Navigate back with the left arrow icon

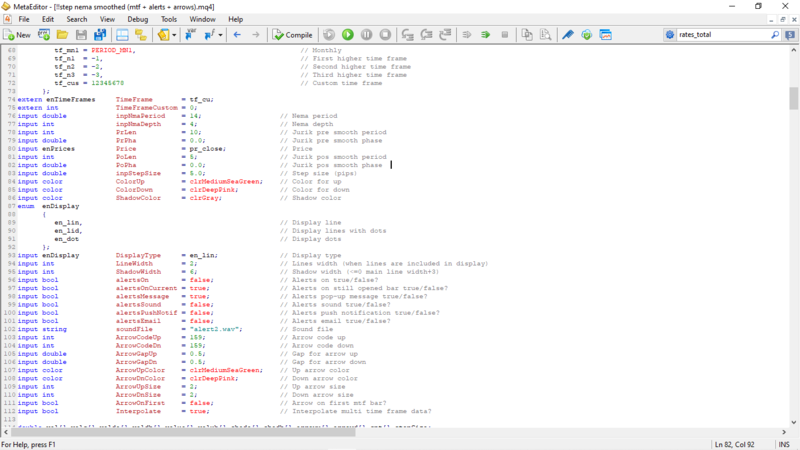point(237,35)
